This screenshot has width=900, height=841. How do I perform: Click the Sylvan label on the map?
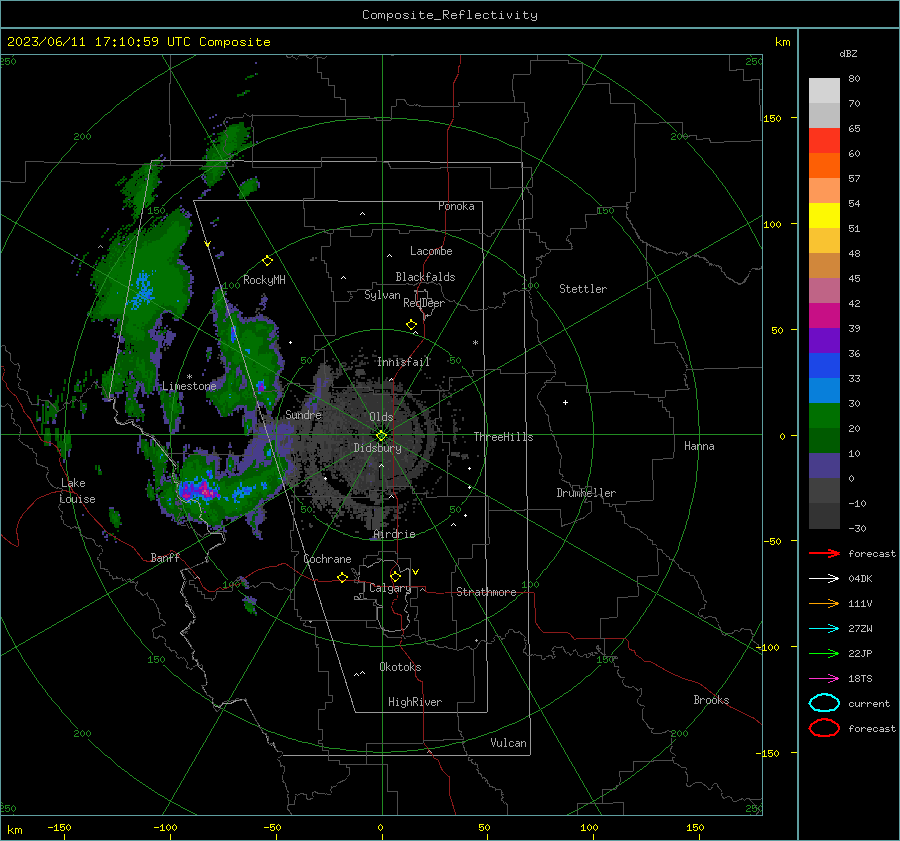382,295
